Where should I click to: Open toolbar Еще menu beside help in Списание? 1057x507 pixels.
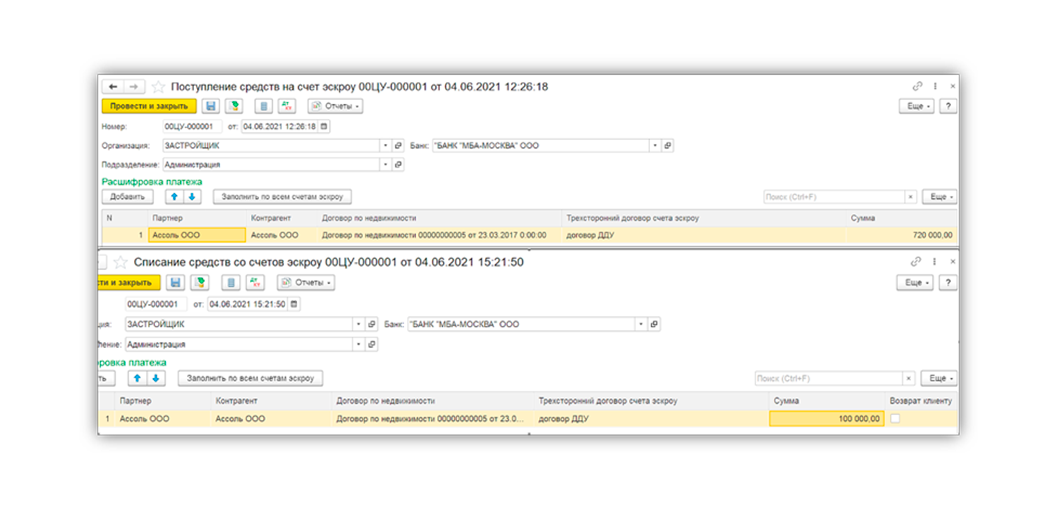point(915,283)
